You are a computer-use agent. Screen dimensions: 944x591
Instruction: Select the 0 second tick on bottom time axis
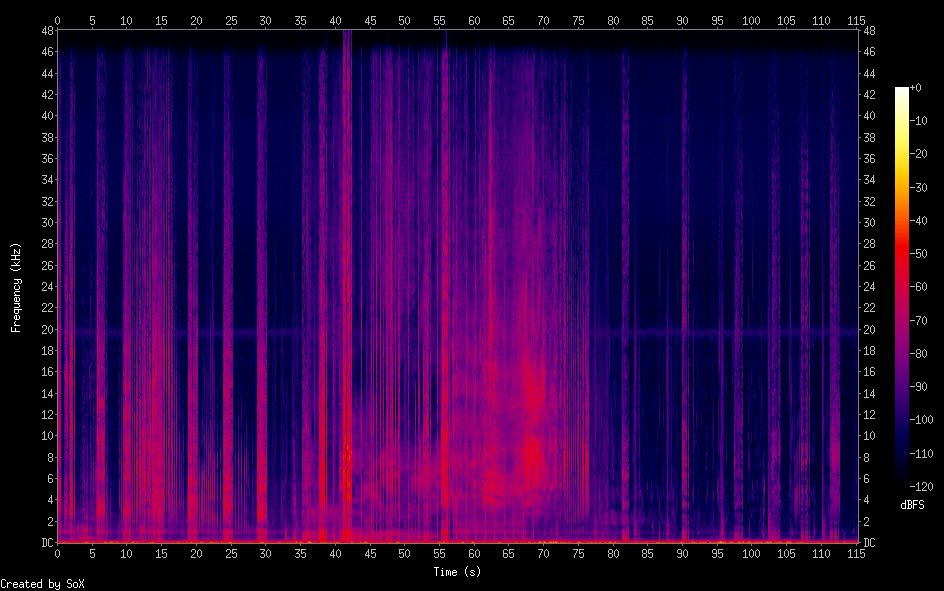[x=58, y=554]
